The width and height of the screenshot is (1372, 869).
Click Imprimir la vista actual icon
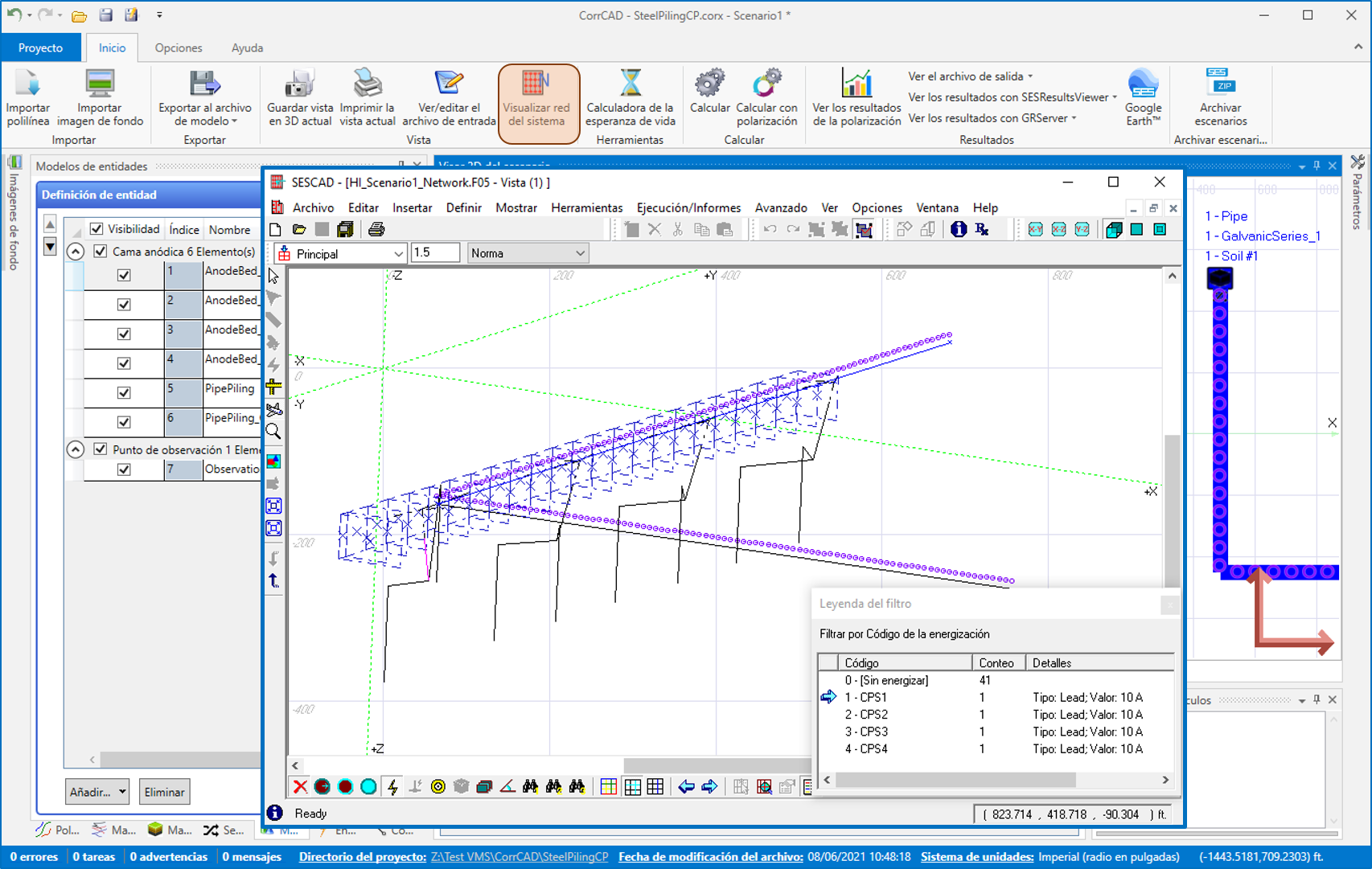pyautogui.click(x=368, y=84)
